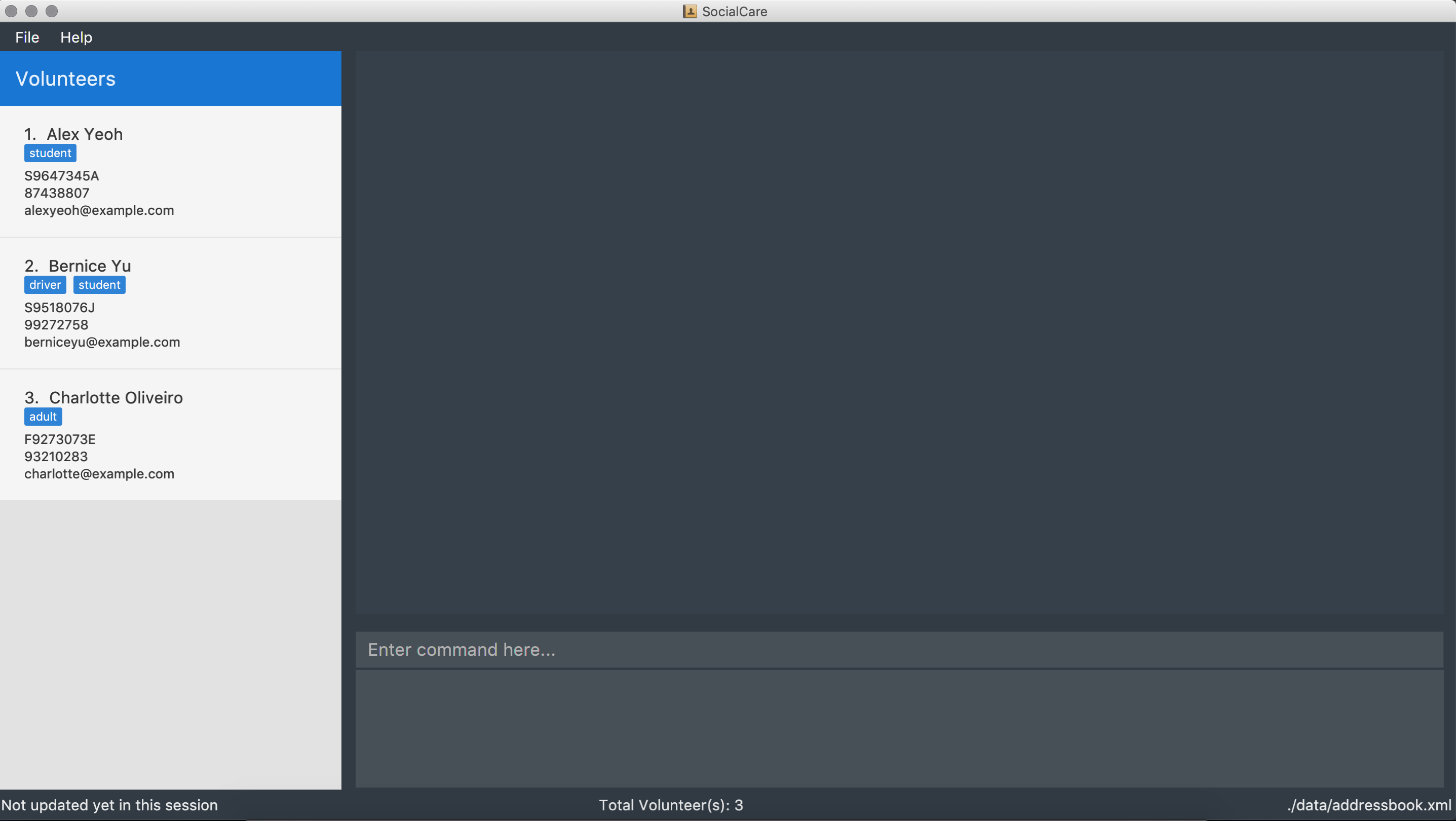Click Charlotte Oliveiro's adult tag

point(43,417)
